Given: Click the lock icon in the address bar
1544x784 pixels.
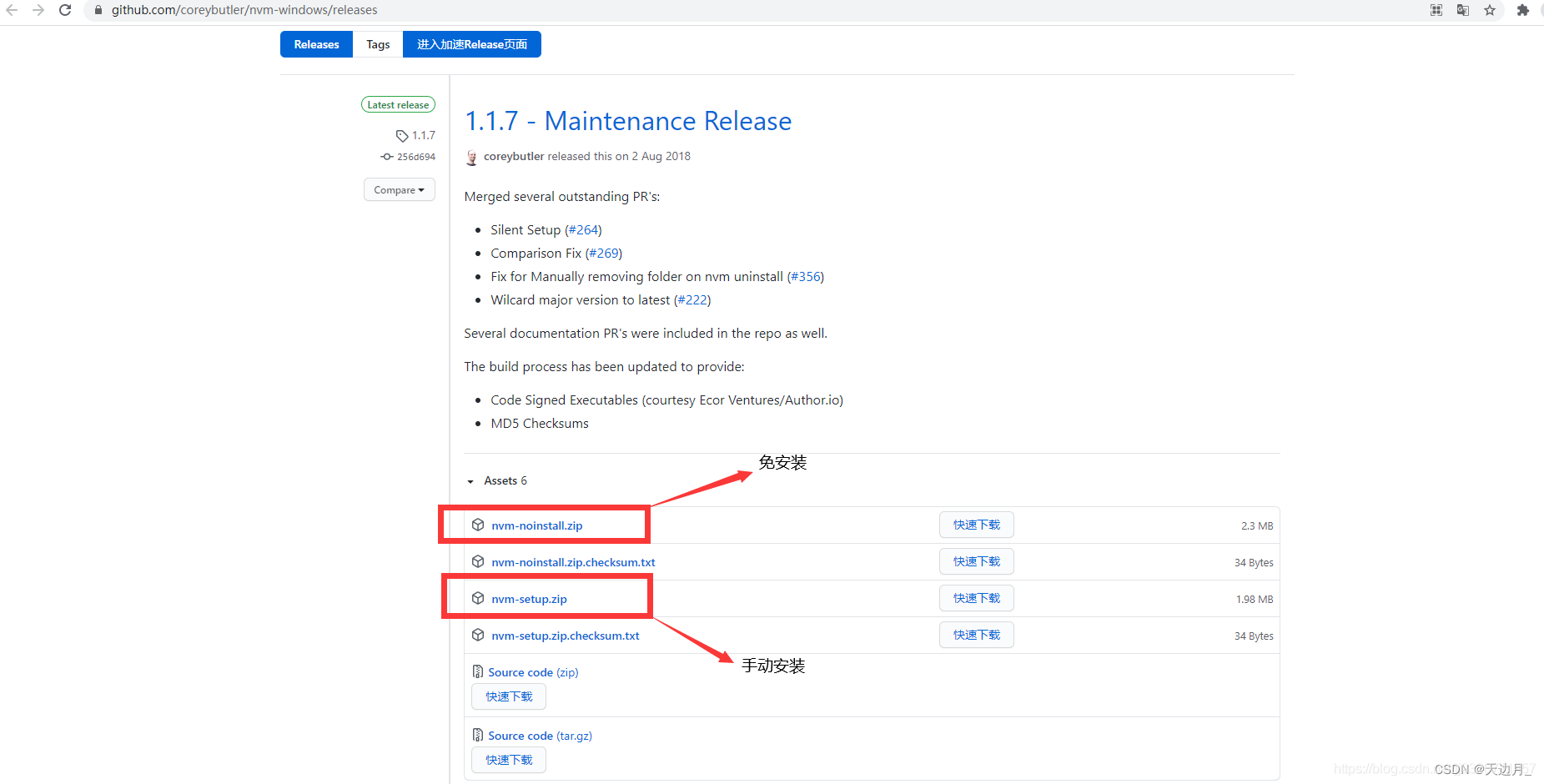Looking at the screenshot, I should (98, 10).
